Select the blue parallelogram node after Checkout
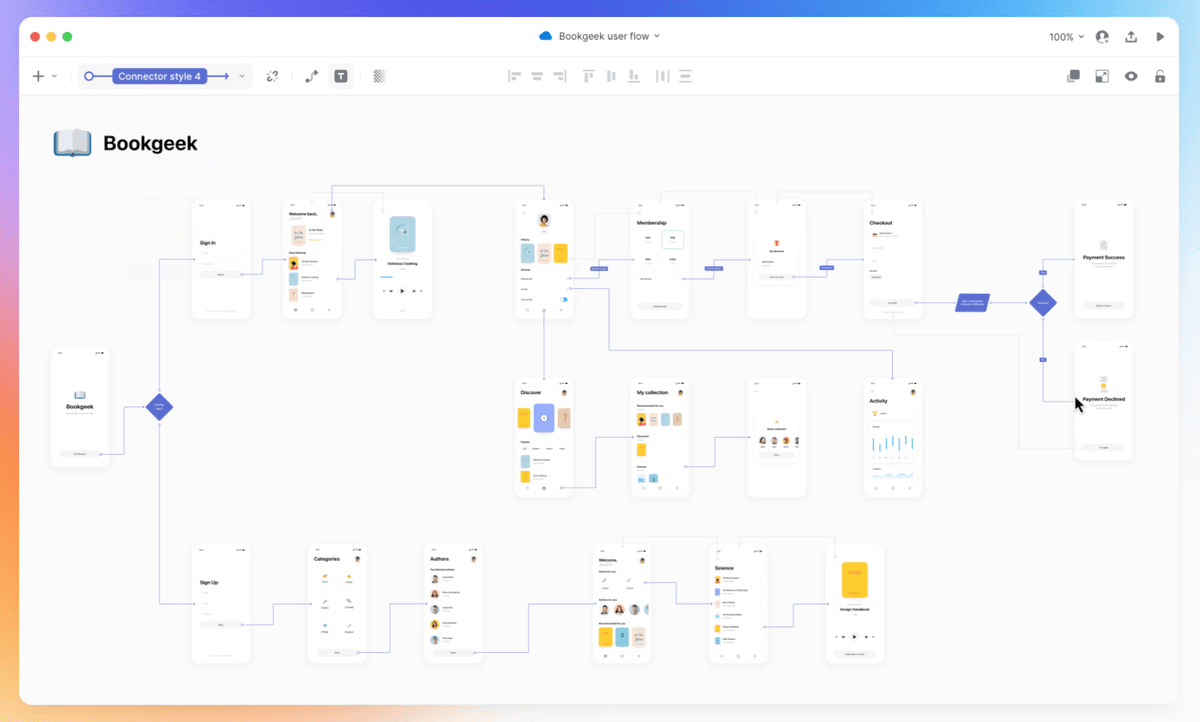Screen dimensions: 1200x722 point(972,302)
